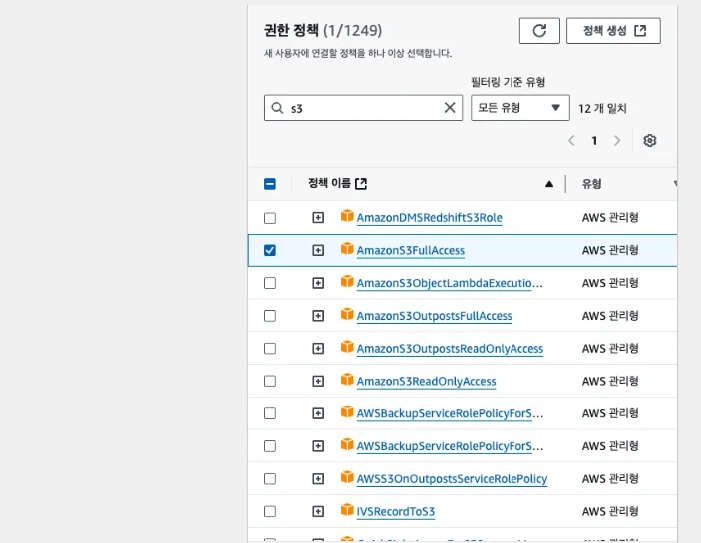Screen dimensions: 701x543
Task: Open the 모든 유형 filter dropdown
Action: [520, 108]
